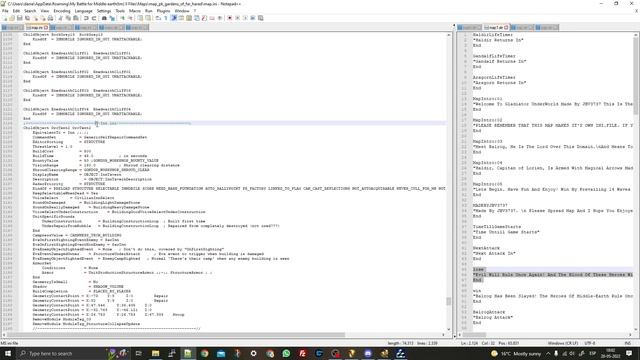Undo last edit via toolbar
The image size is (640, 360).
click(86, 18)
